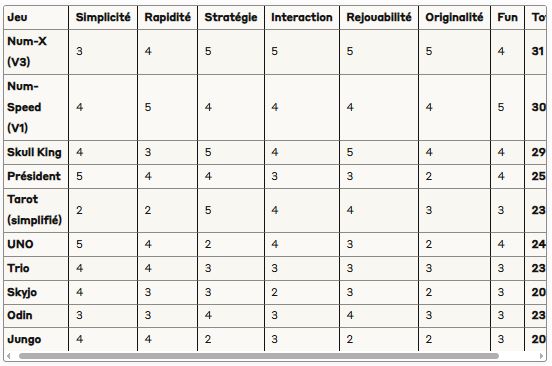Select the Skyjo row label
This screenshot has height=366, width=552.
click(22, 292)
